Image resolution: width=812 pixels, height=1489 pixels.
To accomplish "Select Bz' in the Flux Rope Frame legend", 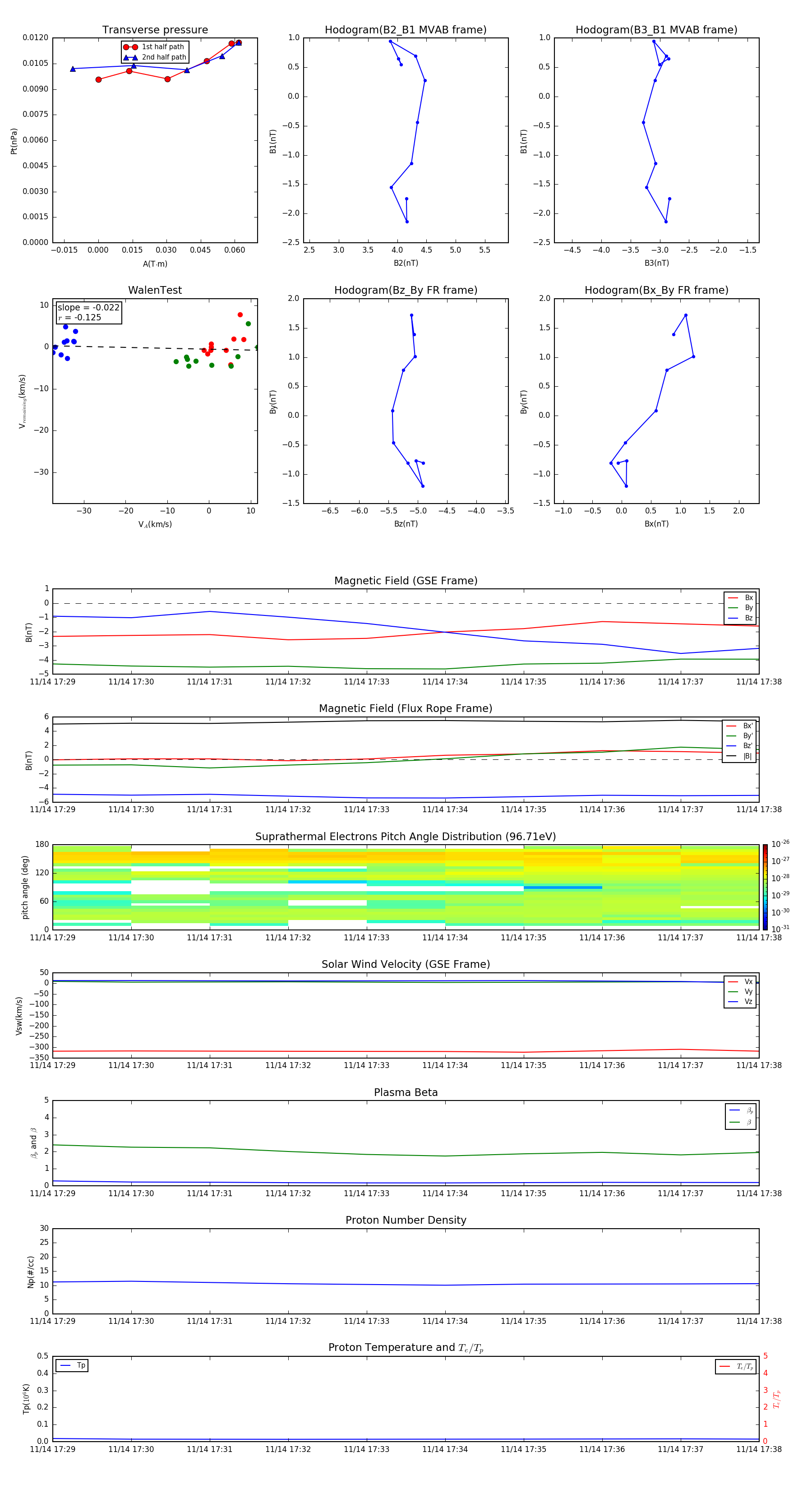I will click(x=739, y=746).
